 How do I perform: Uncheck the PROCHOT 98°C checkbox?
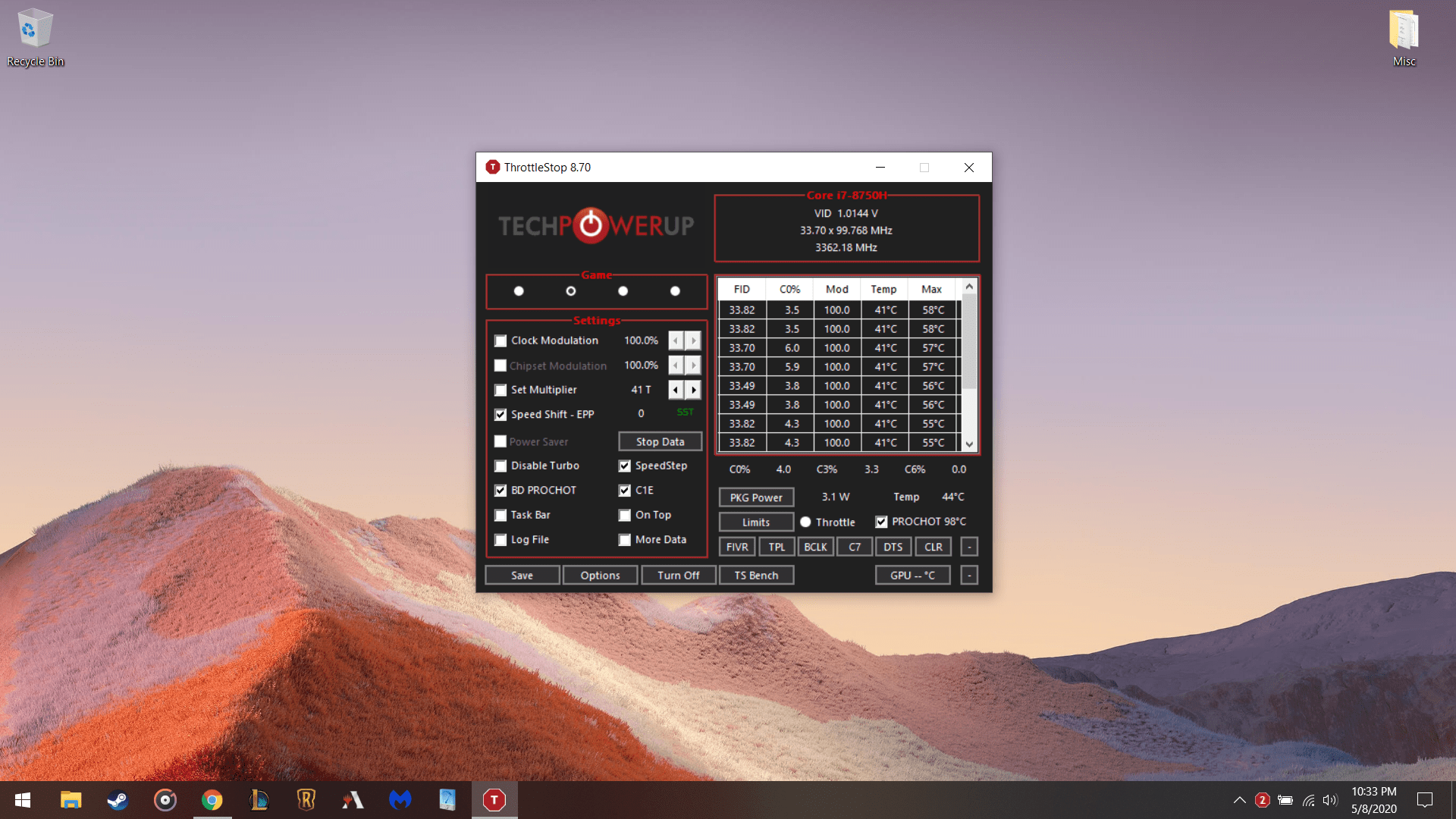[x=881, y=522]
